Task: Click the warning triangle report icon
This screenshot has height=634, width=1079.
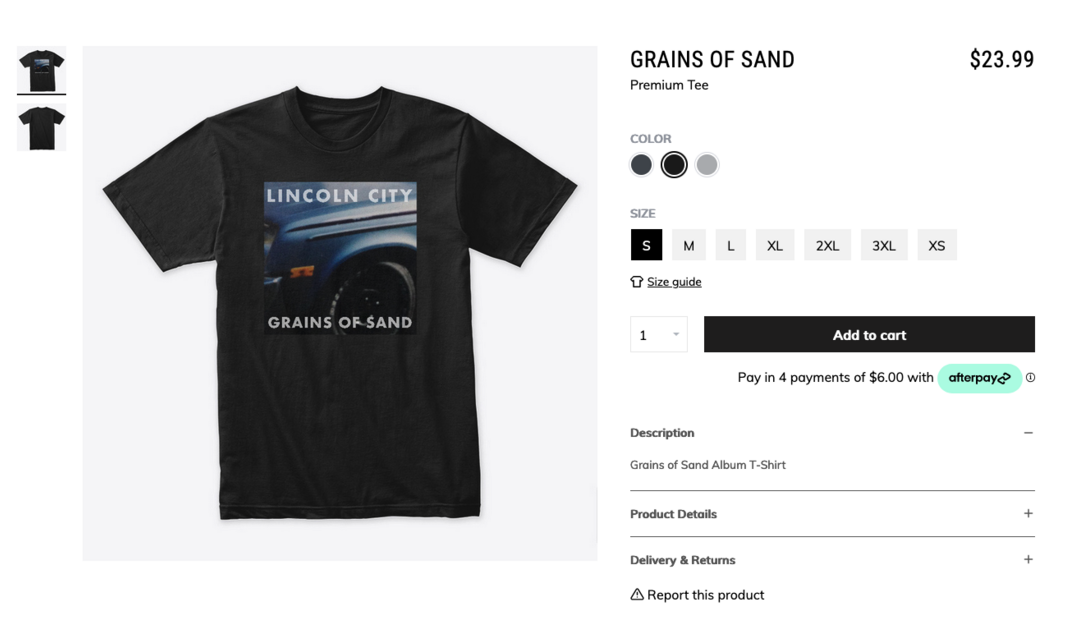Action: point(637,594)
